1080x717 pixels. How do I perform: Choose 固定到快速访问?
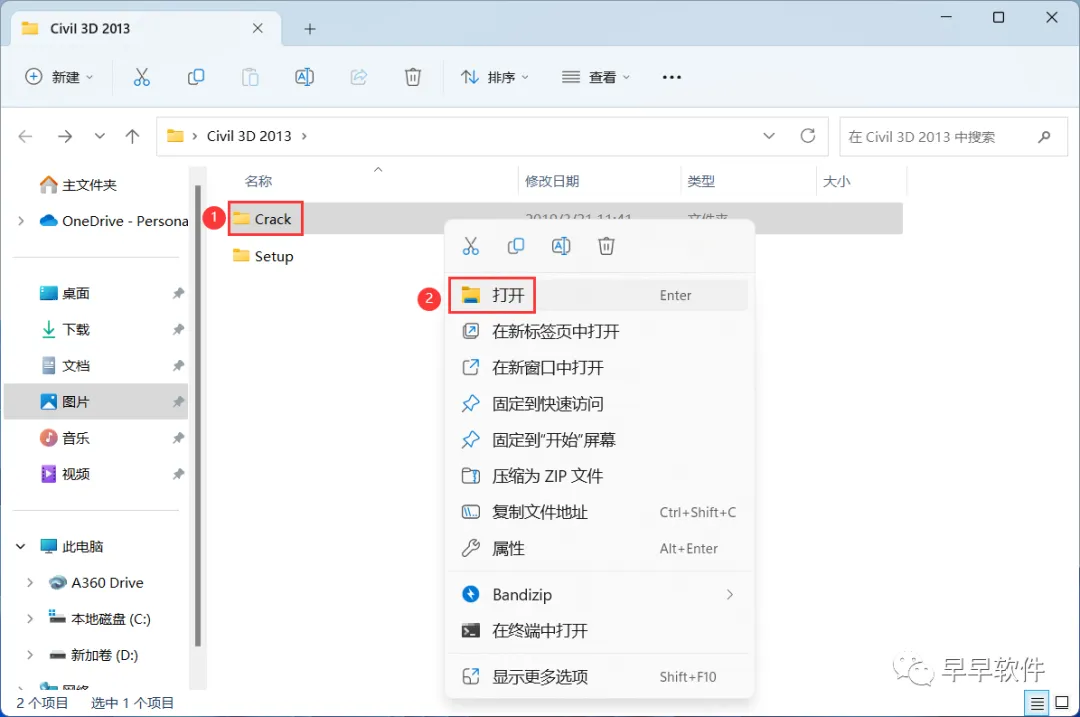click(x=598, y=404)
